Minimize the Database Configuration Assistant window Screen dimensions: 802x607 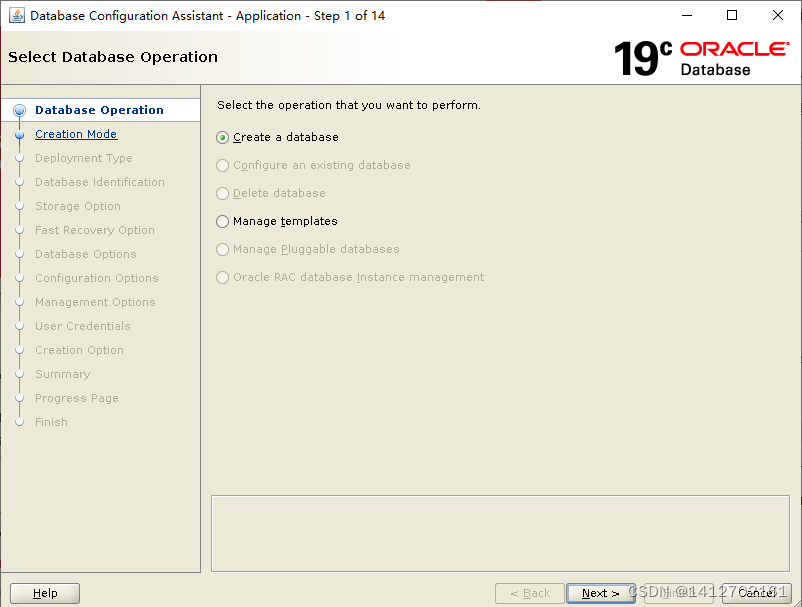[687, 15]
